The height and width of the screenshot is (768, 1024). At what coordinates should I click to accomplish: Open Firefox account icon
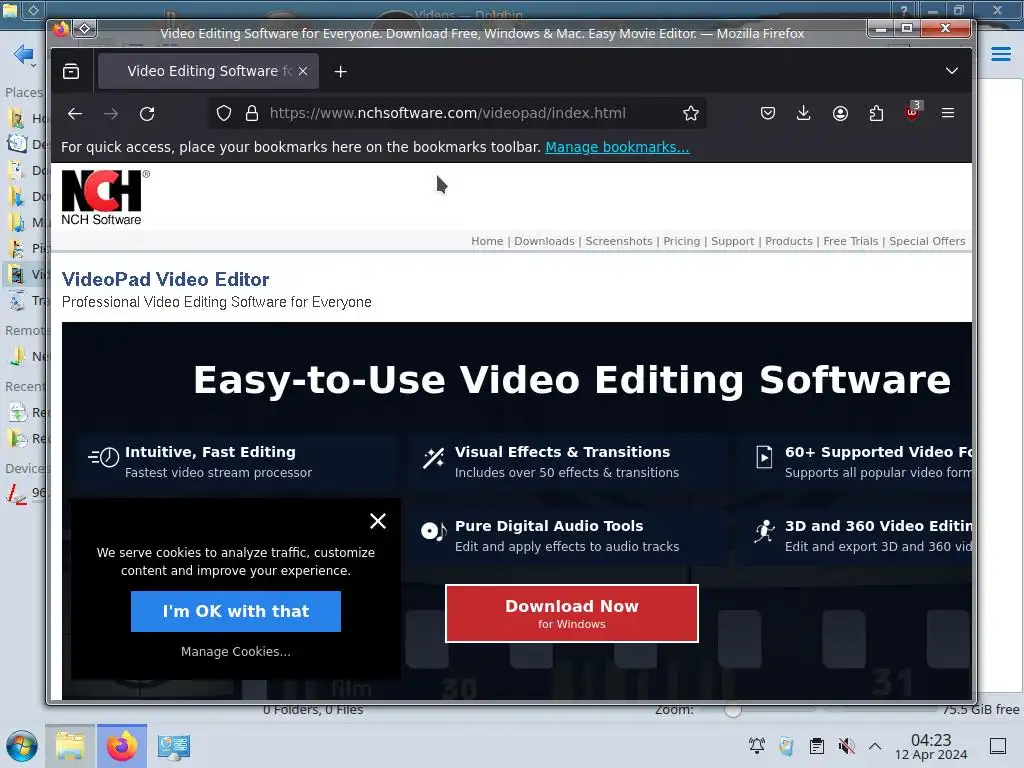840,114
